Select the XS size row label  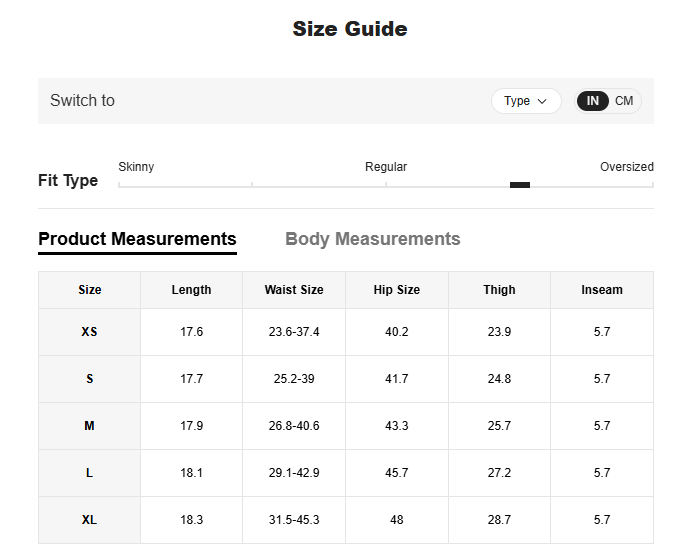(90, 332)
